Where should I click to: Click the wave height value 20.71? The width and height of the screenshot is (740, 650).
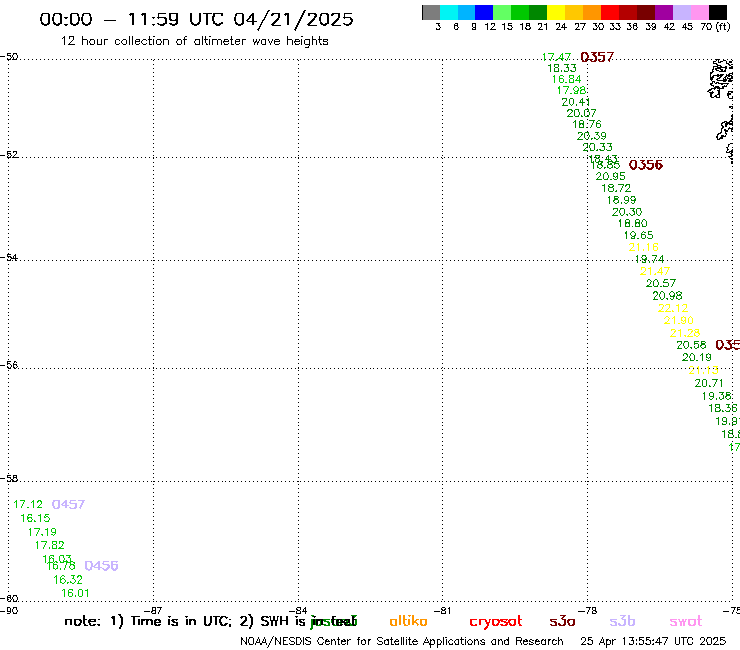709,383
